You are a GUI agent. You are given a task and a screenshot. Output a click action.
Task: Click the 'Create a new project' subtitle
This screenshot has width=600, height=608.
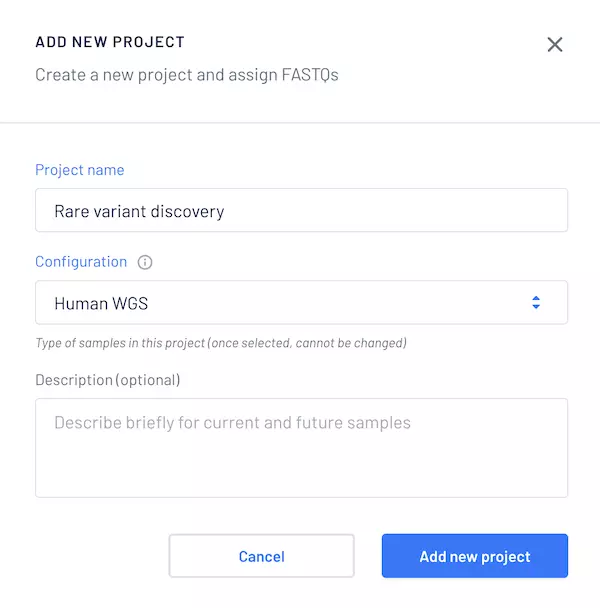(120, 75)
